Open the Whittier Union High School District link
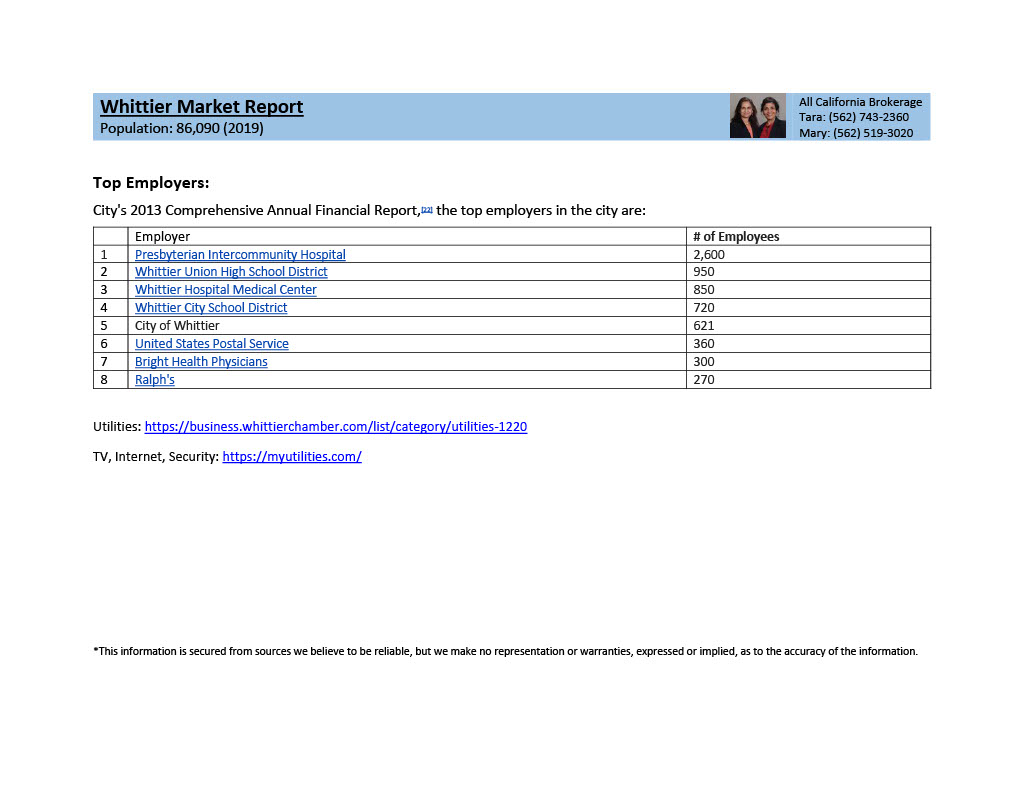This screenshot has height=792, width=1024. [x=231, y=272]
